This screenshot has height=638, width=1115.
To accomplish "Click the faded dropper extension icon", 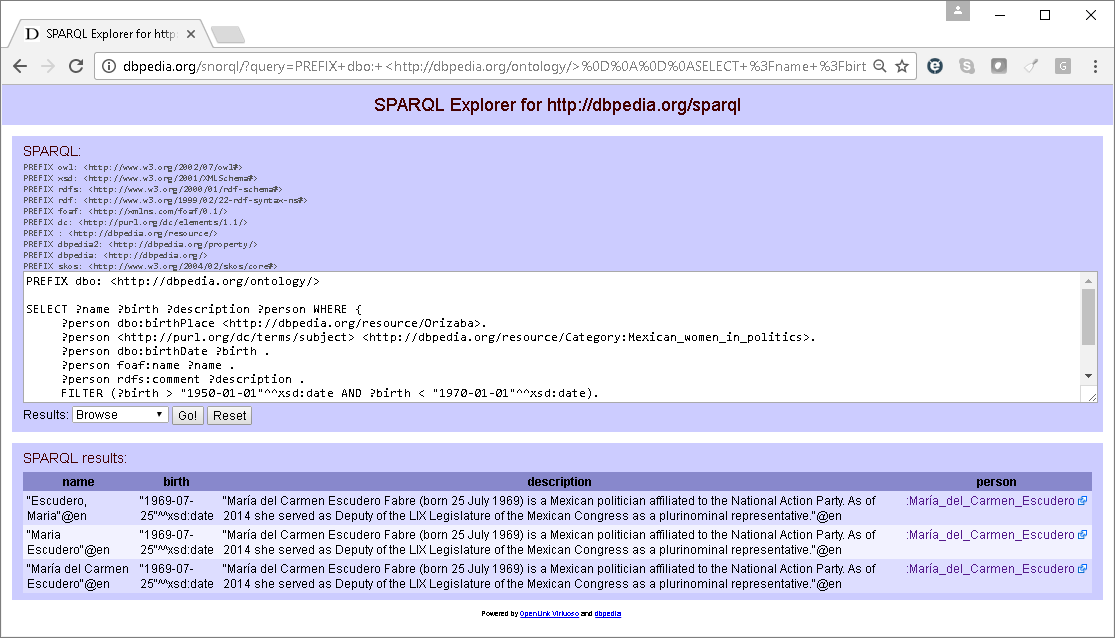I will [1031, 66].
